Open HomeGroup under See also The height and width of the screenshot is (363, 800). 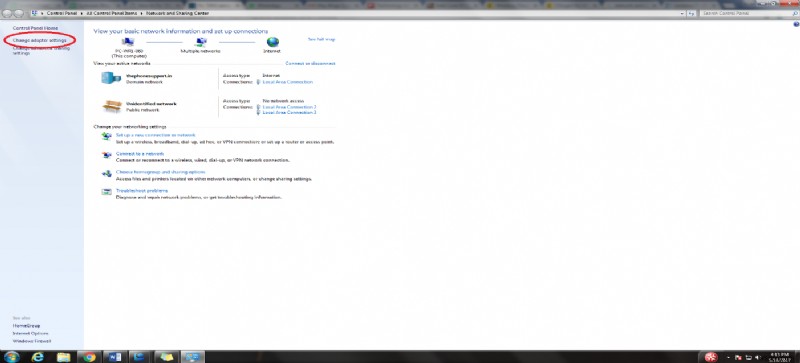point(27,326)
